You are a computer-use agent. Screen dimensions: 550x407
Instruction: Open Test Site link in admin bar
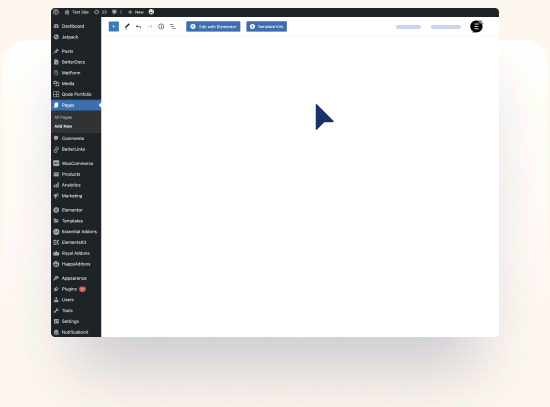pos(77,12)
